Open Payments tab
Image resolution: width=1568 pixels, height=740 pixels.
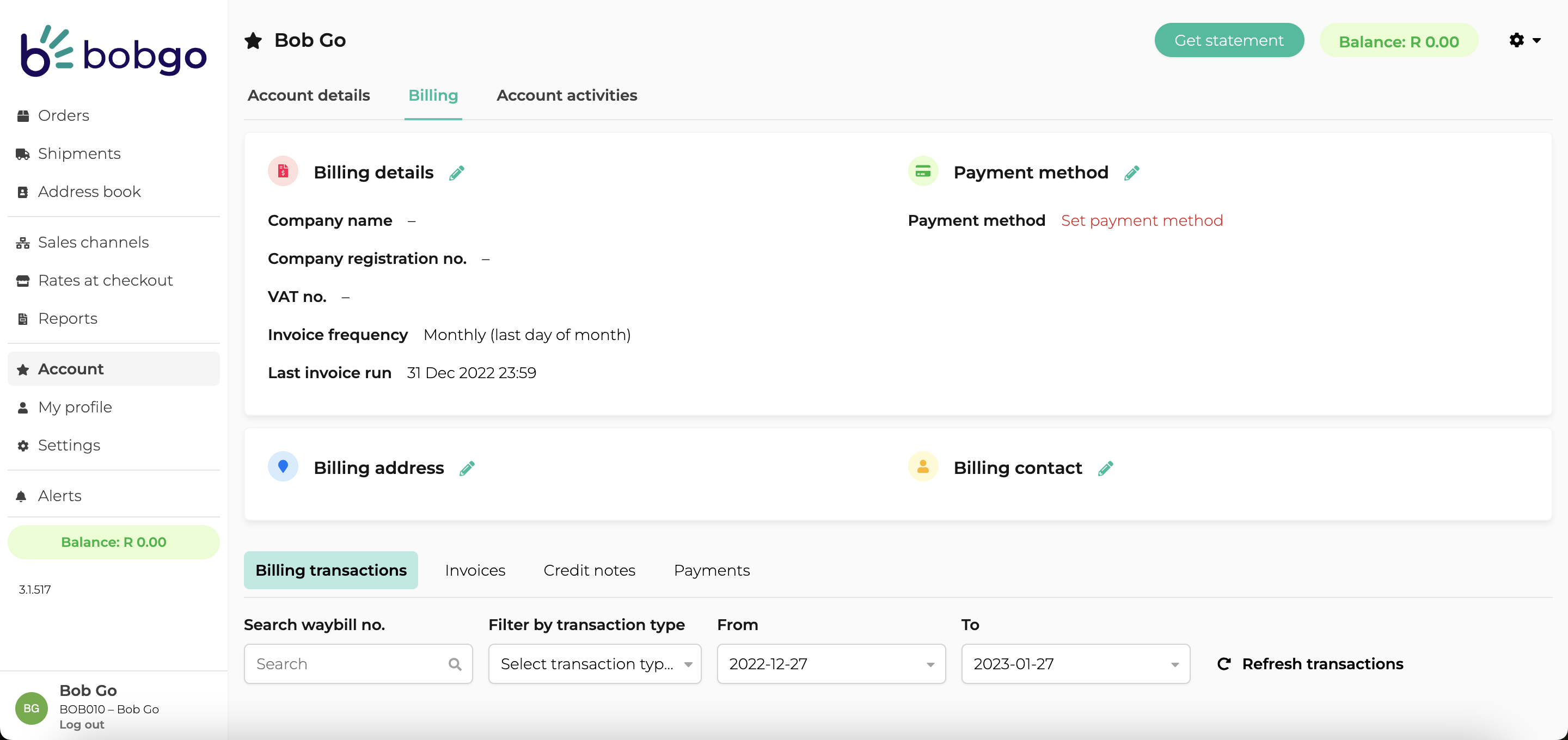(x=712, y=570)
